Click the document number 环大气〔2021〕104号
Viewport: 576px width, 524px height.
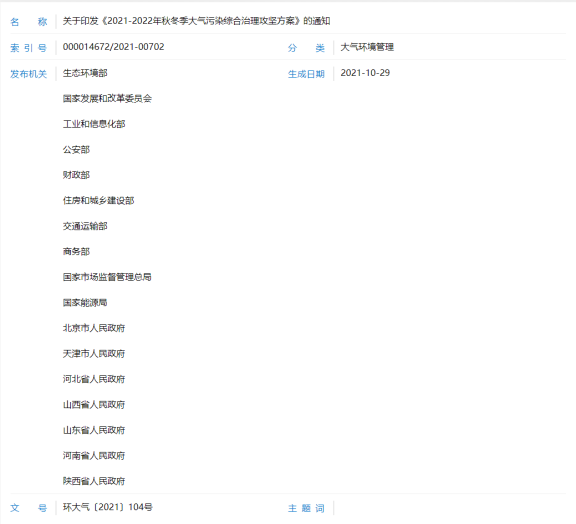point(108,507)
